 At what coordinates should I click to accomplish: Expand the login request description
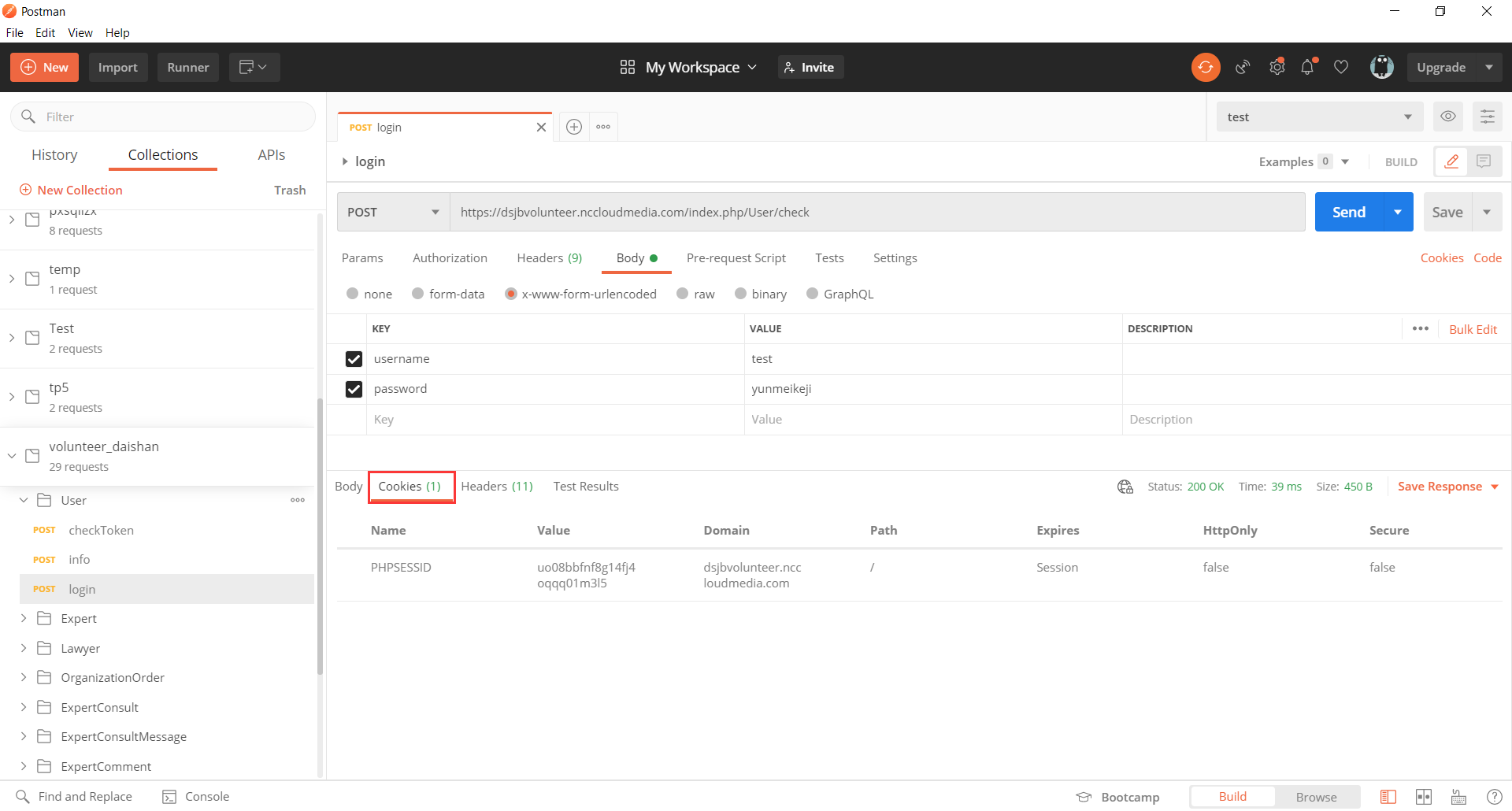tap(345, 161)
